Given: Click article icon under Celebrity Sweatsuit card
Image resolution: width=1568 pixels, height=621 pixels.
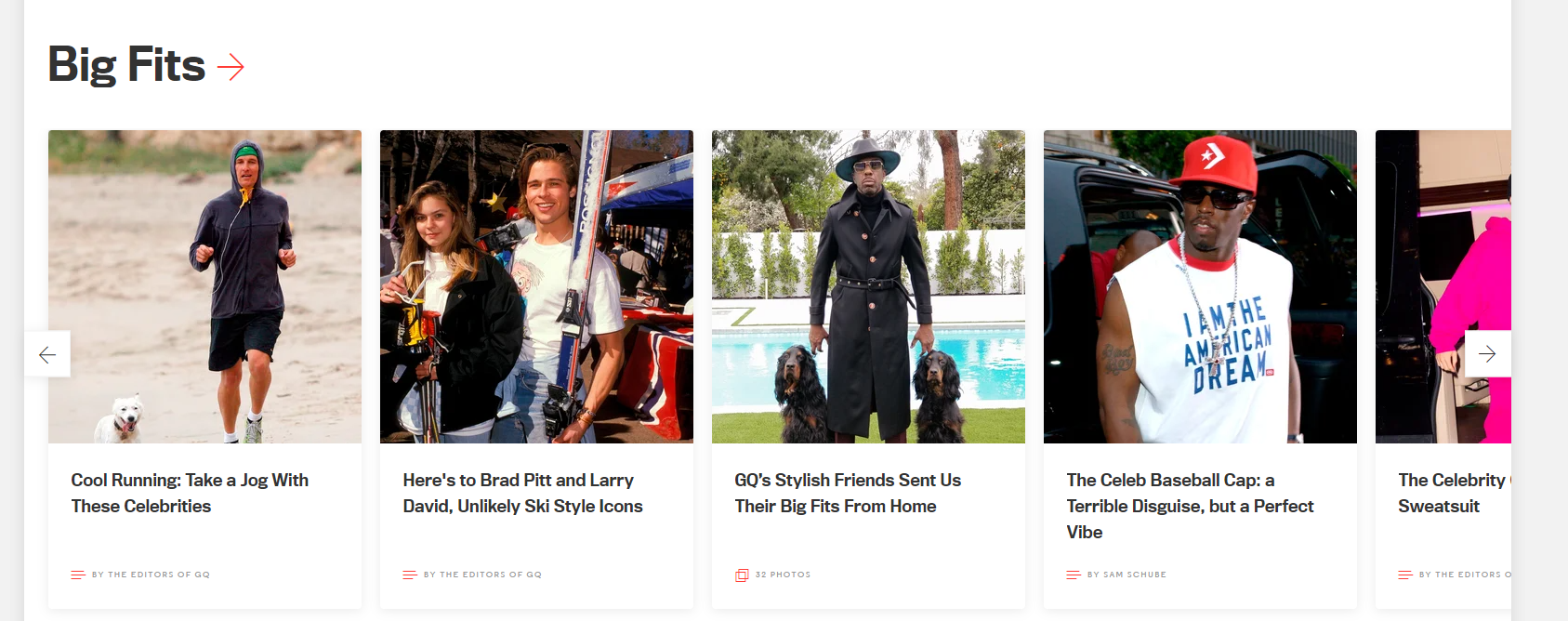Looking at the screenshot, I should pyautogui.click(x=1405, y=575).
